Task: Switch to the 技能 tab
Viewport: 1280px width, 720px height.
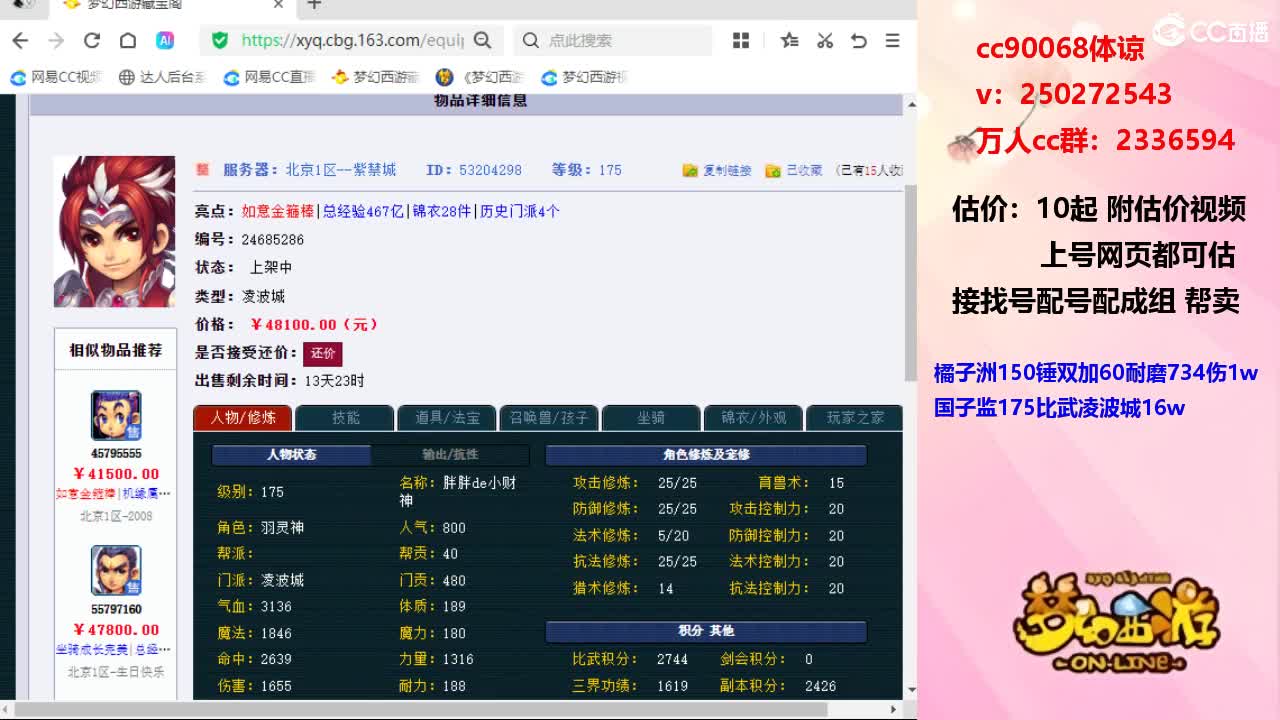Action: [x=345, y=418]
